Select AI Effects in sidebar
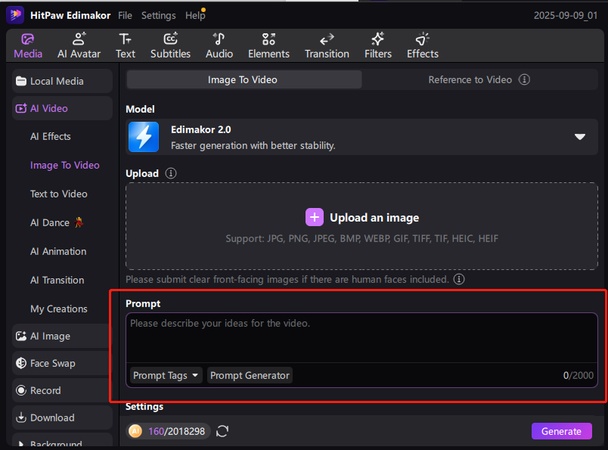 pos(50,136)
